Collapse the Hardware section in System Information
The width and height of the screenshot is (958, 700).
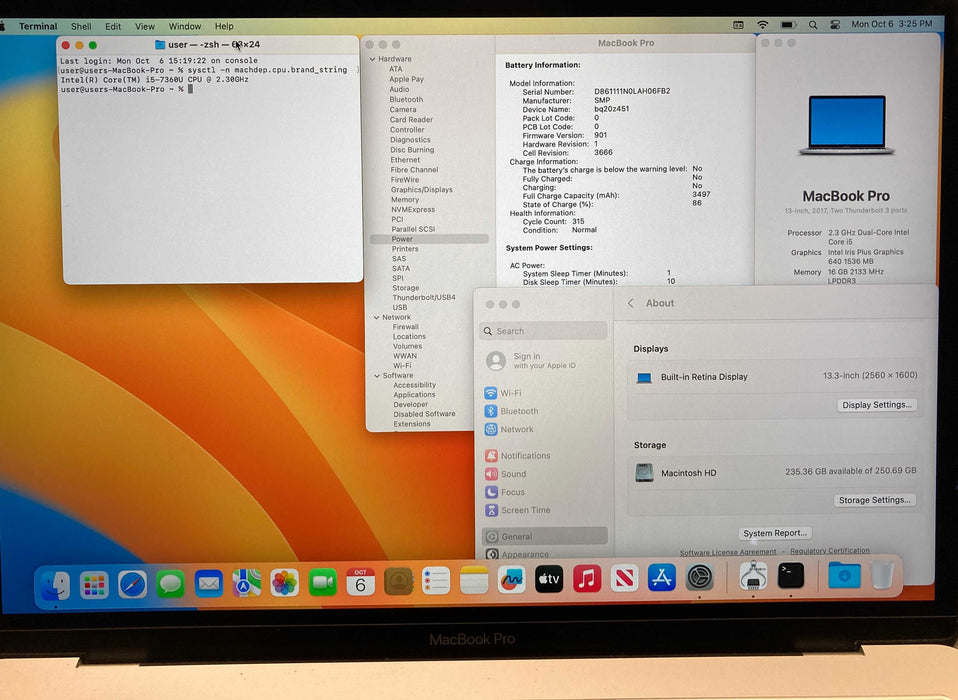click(373, 59)
